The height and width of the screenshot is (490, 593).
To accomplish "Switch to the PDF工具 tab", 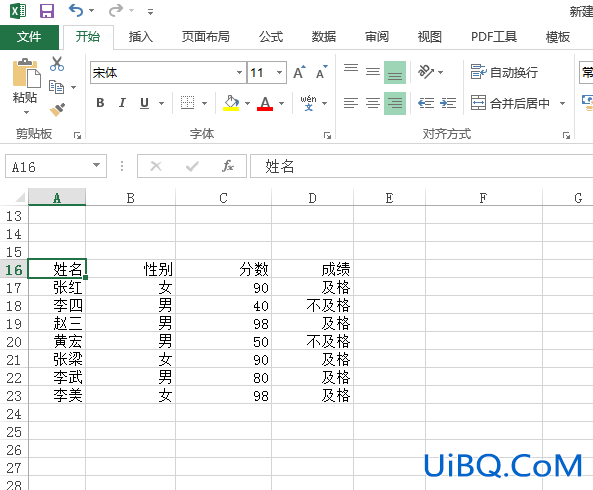I will click(x=494, y=37).
